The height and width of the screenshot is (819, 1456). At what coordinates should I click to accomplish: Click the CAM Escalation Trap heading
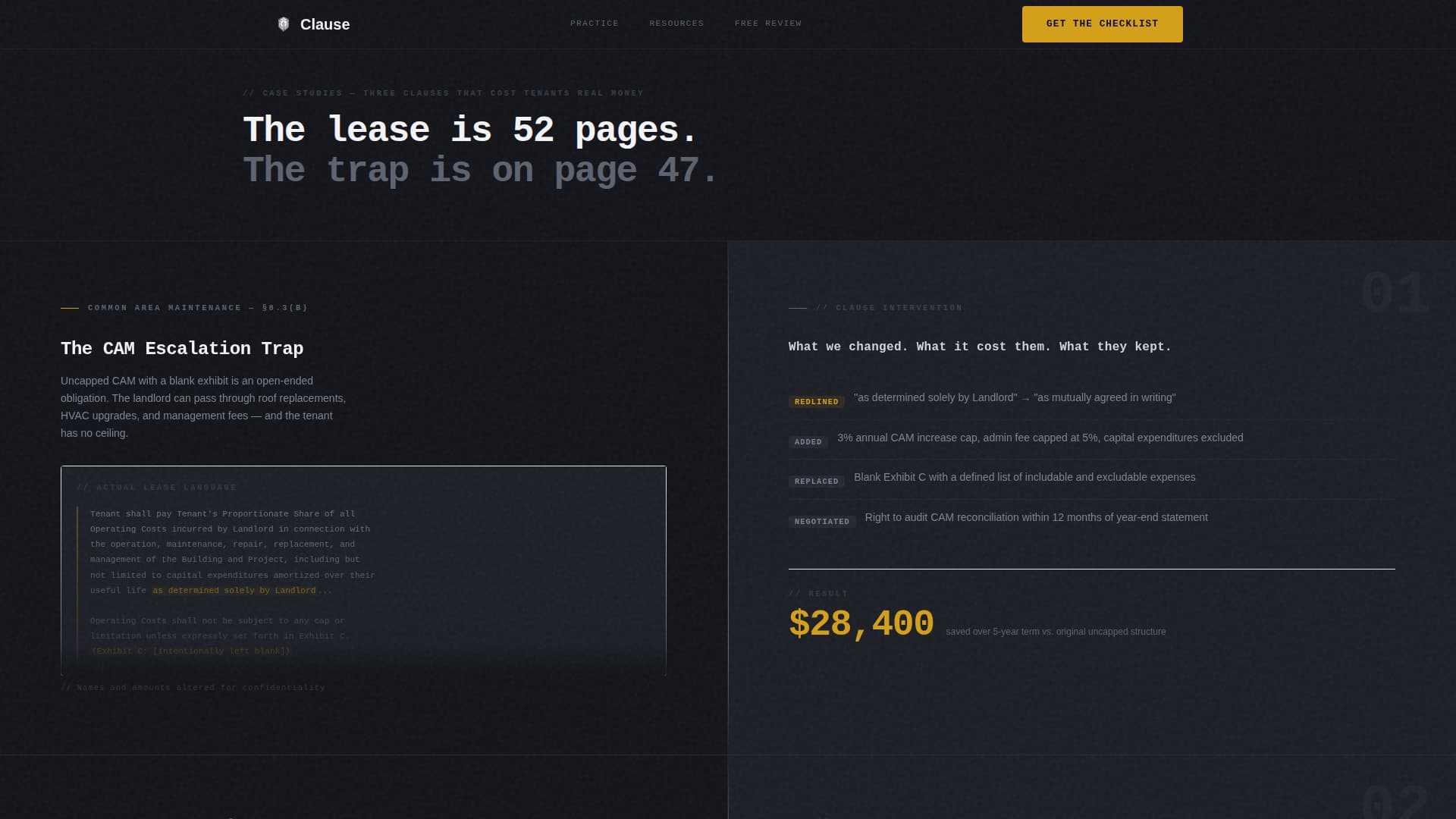click(182, 349)
